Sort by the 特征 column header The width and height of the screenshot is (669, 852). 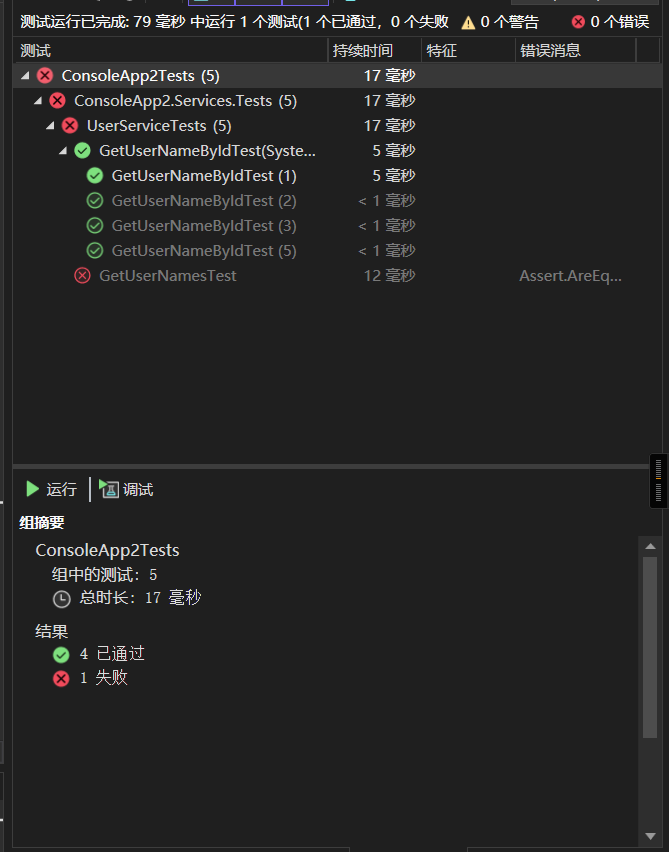(x=468, y=51)
